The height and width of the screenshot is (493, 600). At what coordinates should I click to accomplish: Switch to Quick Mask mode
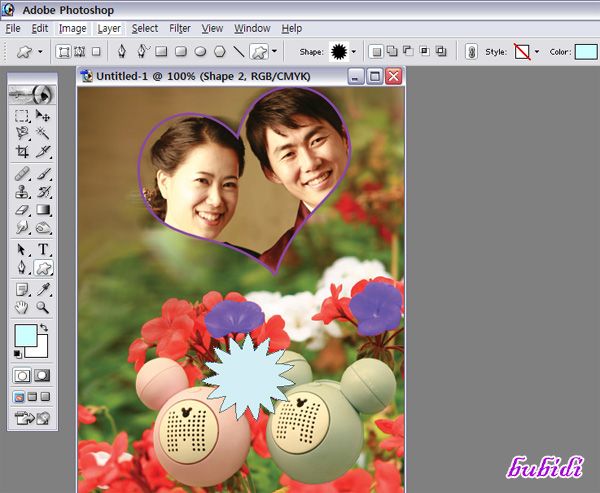tap(42, 376)
